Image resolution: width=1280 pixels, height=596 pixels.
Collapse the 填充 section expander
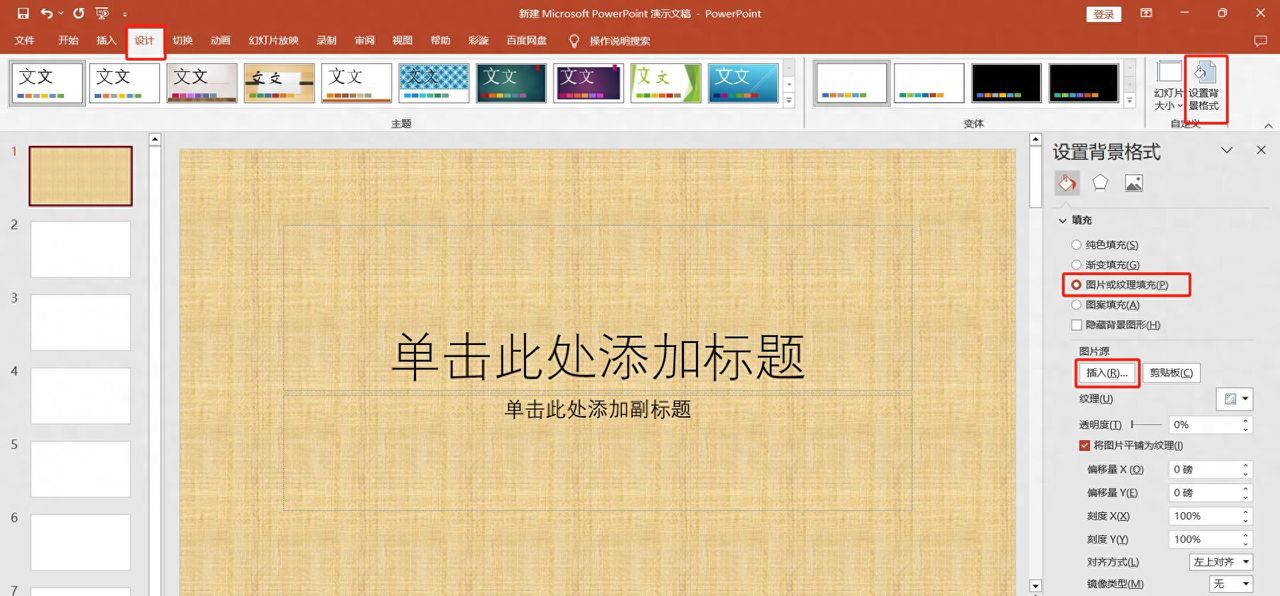pos(1063,220)
